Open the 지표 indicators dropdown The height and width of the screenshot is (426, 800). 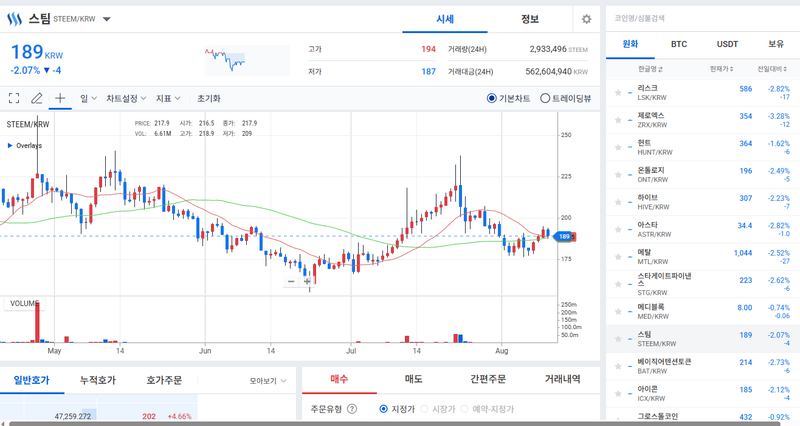coord(168,98)
